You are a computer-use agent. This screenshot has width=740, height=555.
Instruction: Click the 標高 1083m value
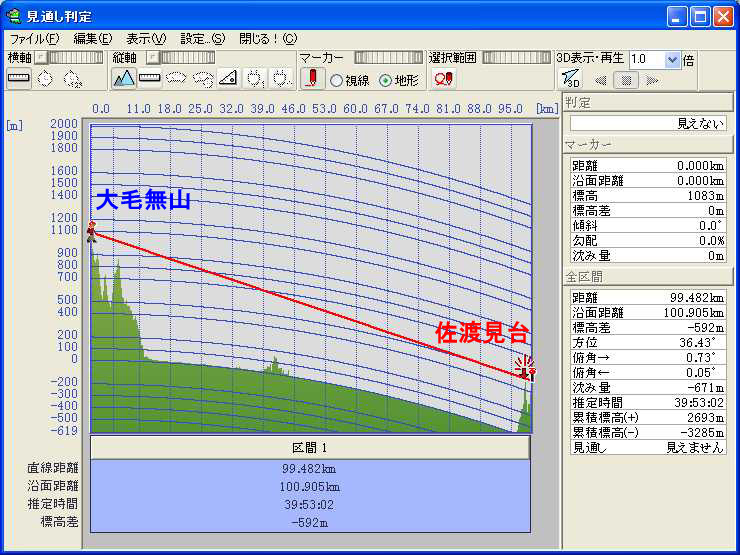706,195
